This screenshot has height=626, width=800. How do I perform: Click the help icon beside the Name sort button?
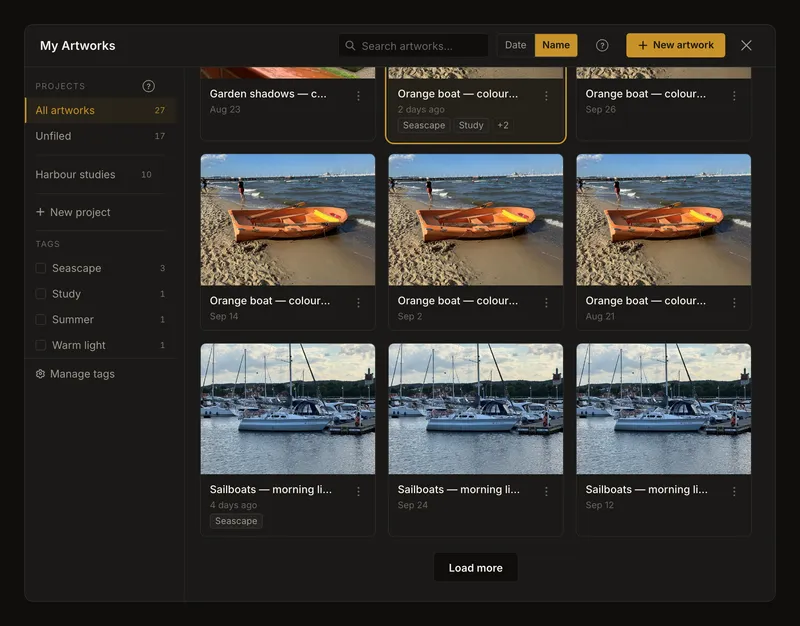tap(602, 45)
